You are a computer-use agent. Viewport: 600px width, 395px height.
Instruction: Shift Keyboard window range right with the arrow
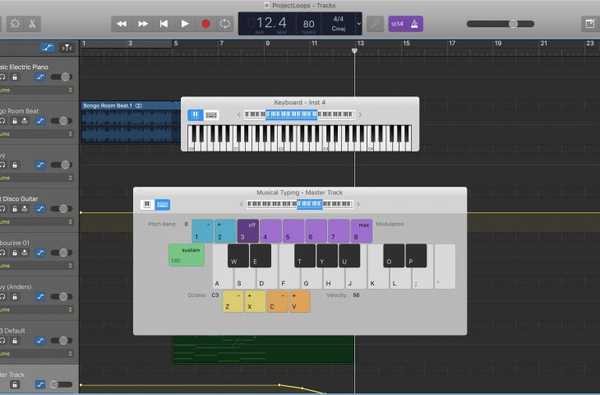pyautogui.click(x=360, y=114)
